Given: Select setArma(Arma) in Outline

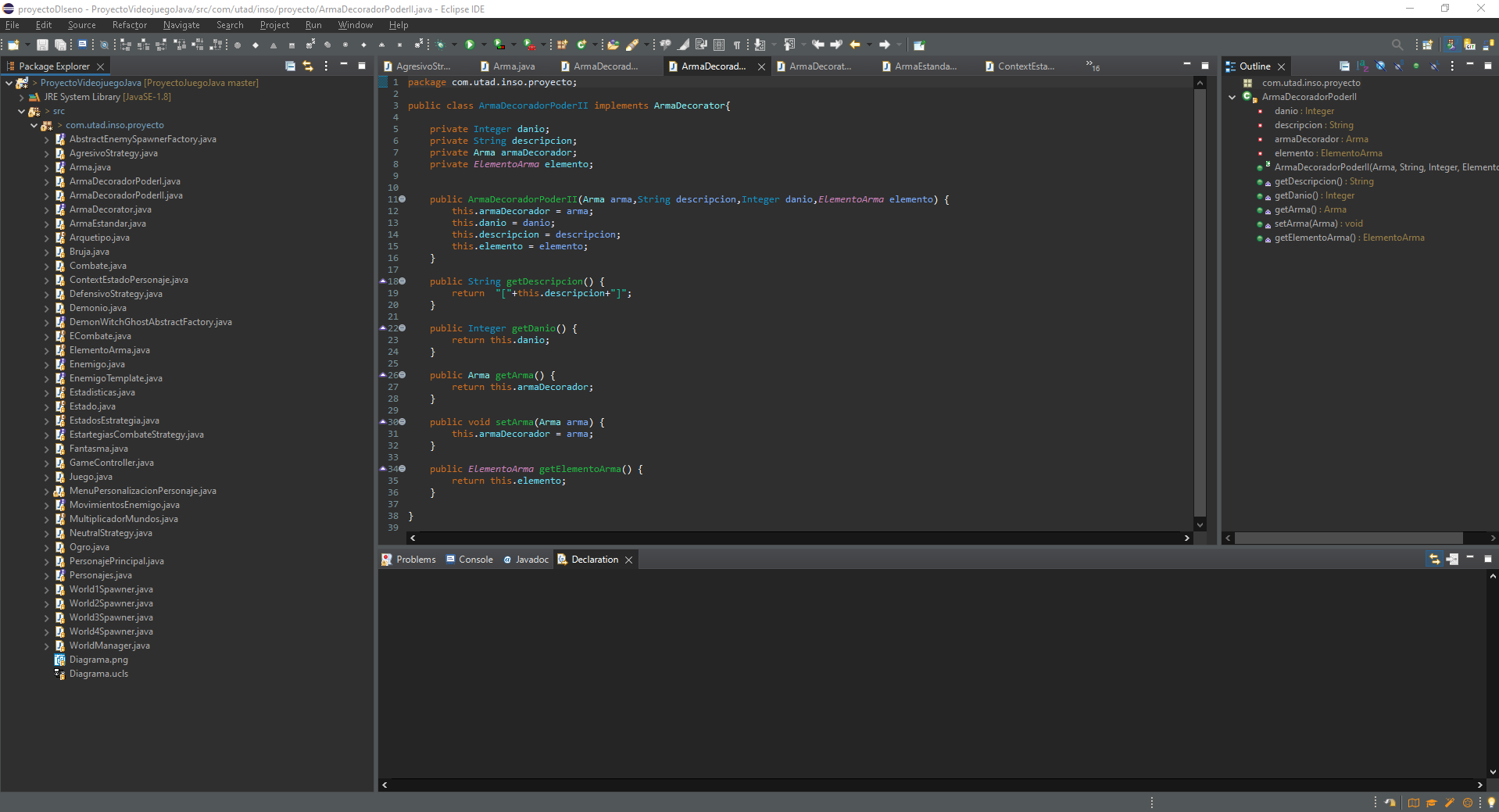Looking at the screenshot, I should [1318, 224].
